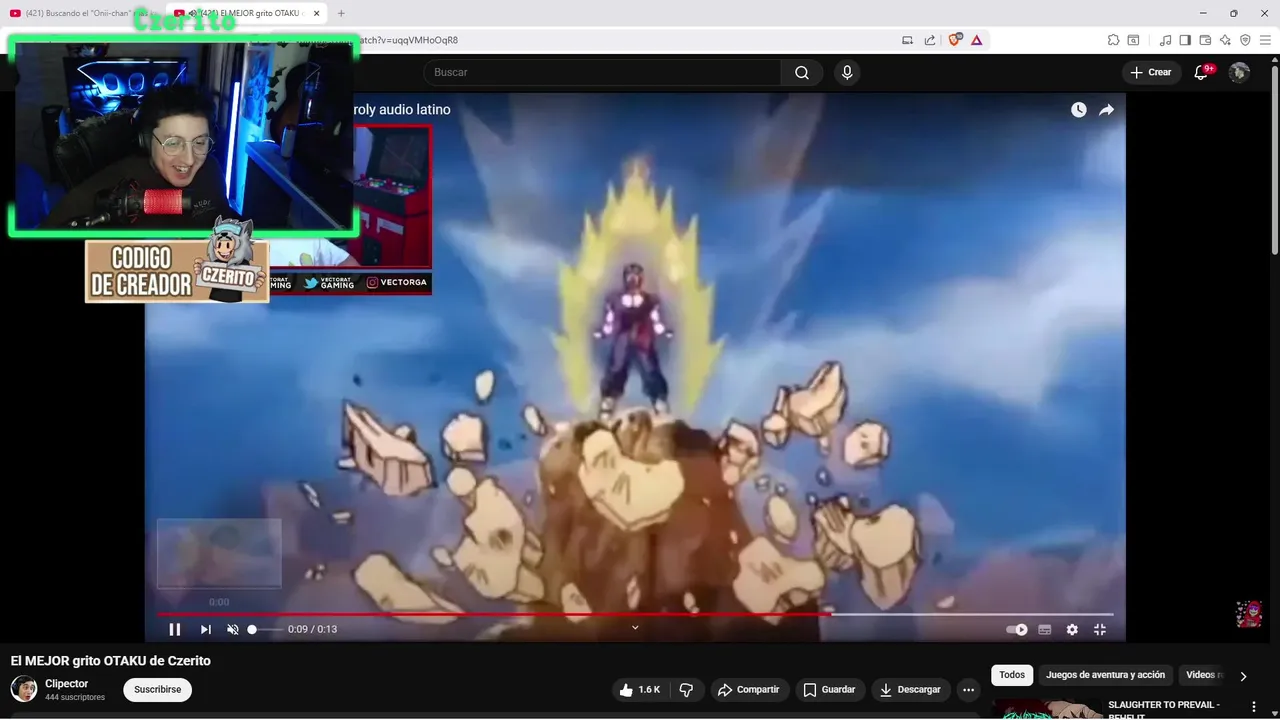1280x720 pixels.
Task: Subscribe to Clipector with the Suscribirse button
Action: pyautogui.click(x=157, y=690)
